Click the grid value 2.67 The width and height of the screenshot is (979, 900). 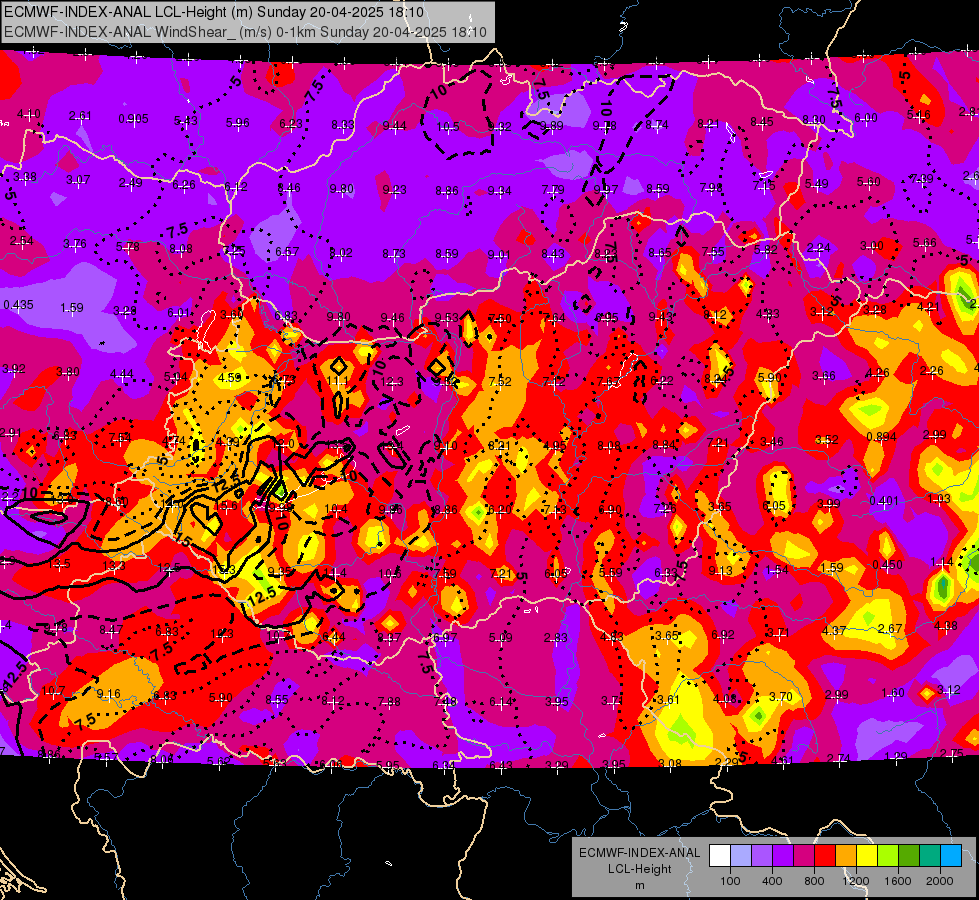click(x=890, y=628)
